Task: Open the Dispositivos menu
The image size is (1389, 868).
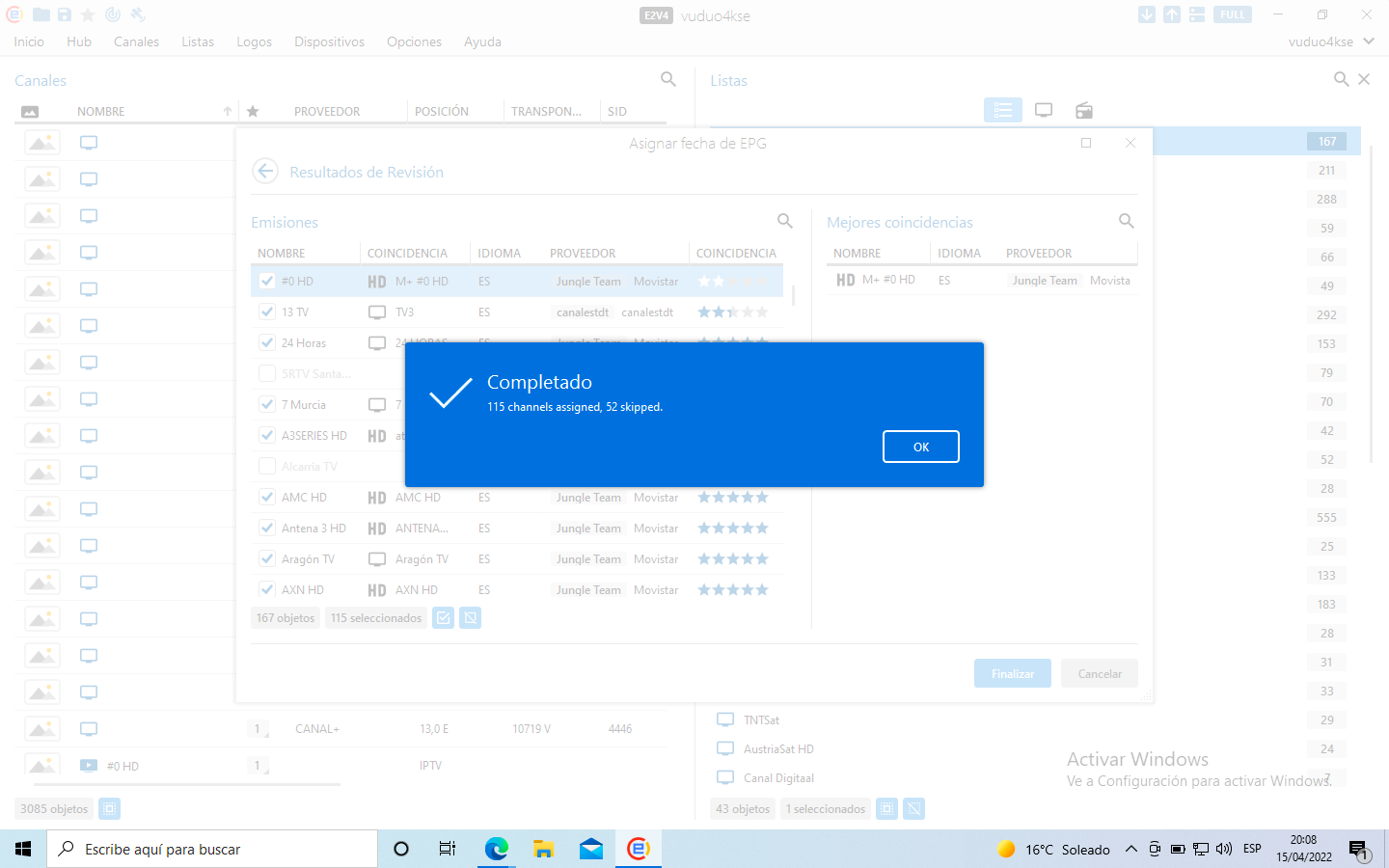Action: 329,41
